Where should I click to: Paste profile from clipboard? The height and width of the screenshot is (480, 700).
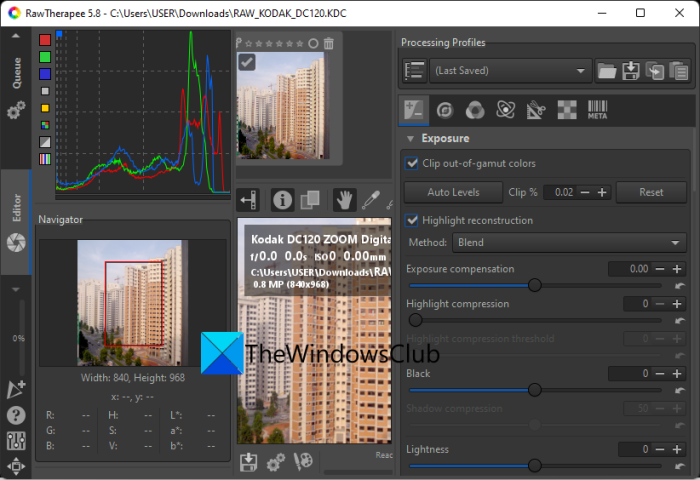(678, 71)
